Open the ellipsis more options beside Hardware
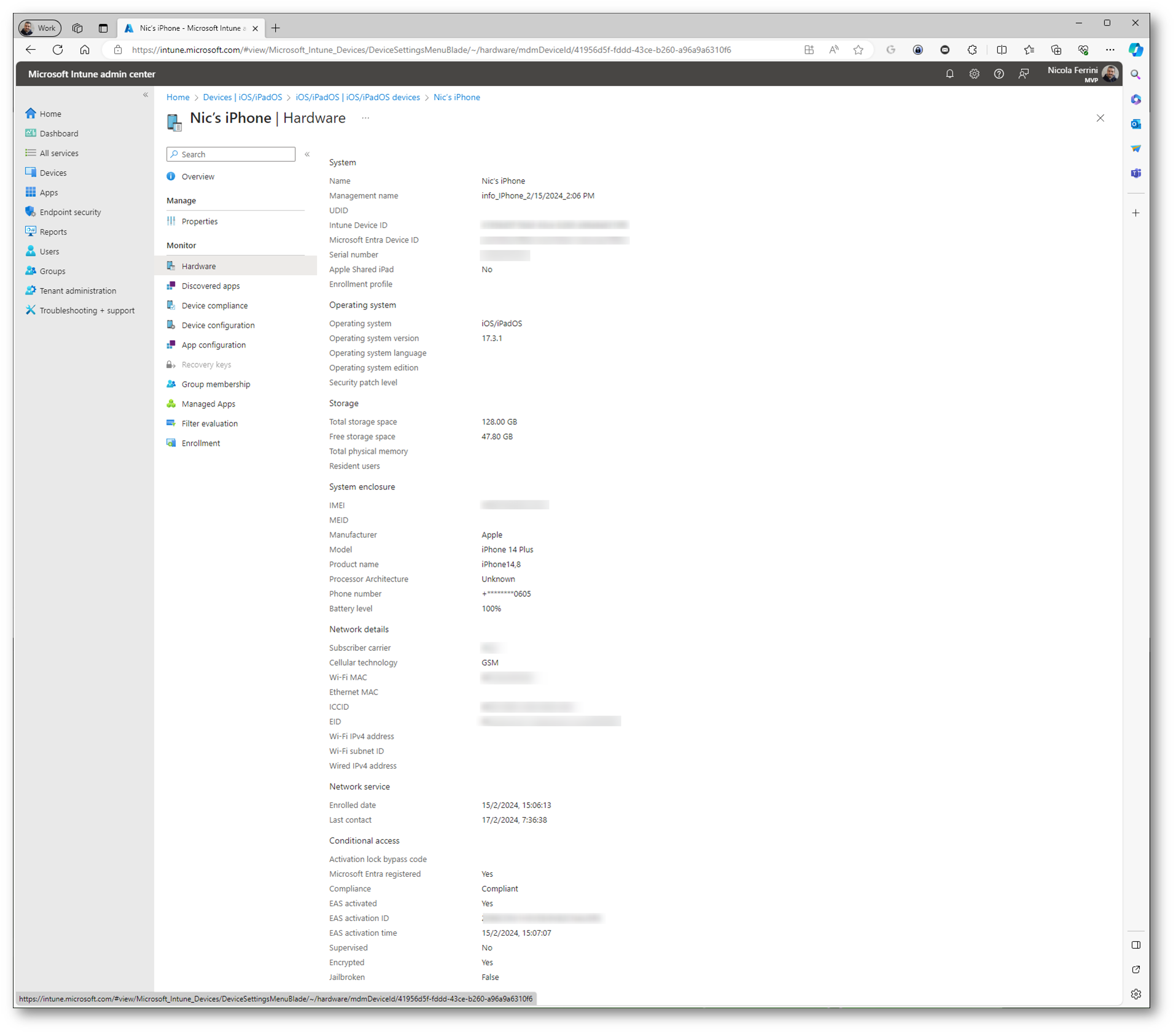The image size is (1176, 1034). [365, 118]
